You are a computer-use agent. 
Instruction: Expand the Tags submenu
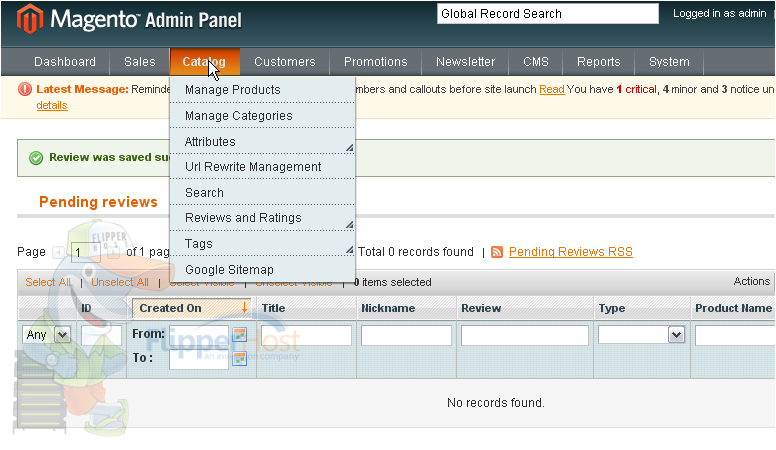[349, 250]
